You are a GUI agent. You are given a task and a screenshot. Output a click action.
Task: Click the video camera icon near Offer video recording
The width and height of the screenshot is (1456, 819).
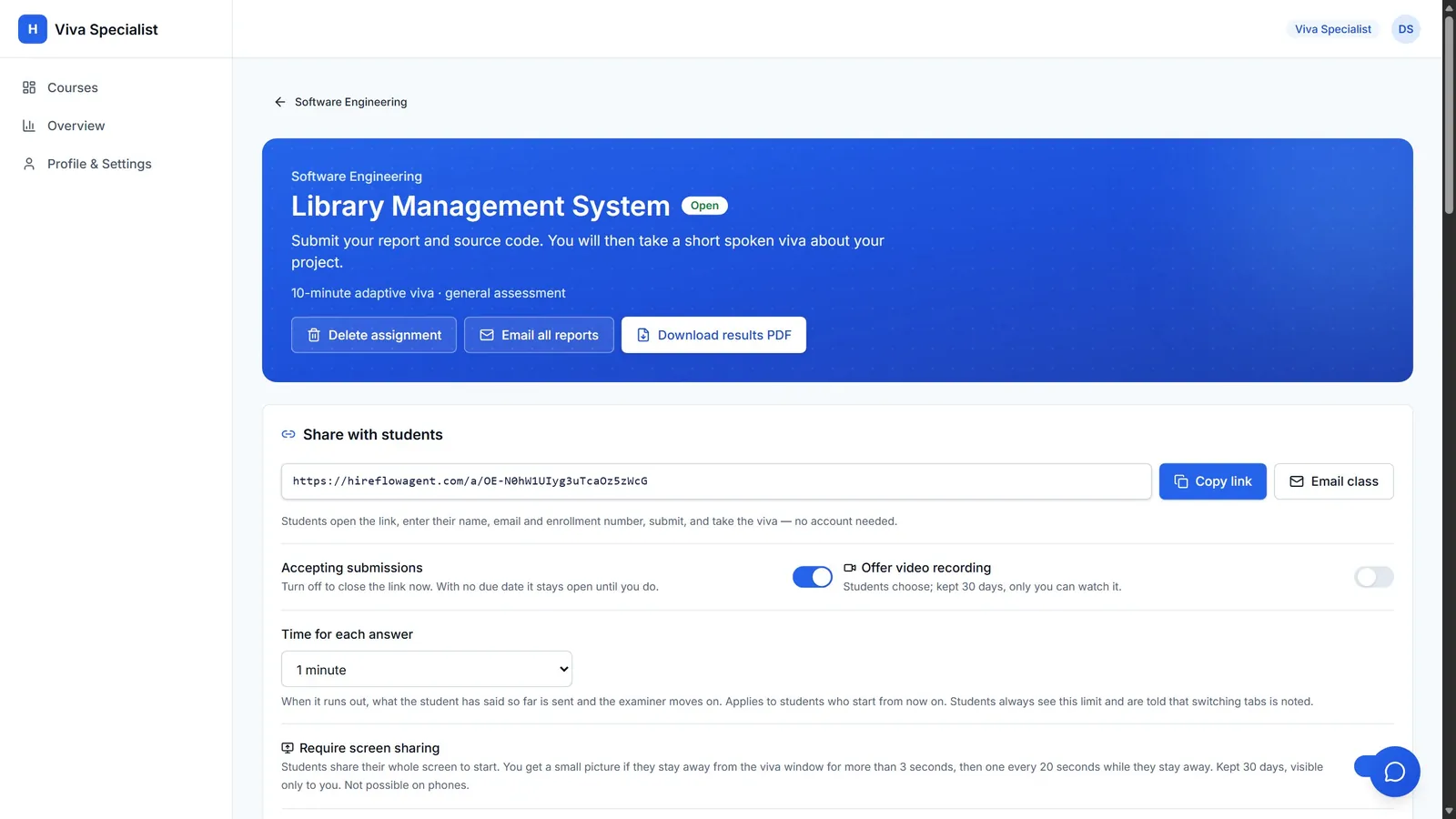[x=849, y=568]
